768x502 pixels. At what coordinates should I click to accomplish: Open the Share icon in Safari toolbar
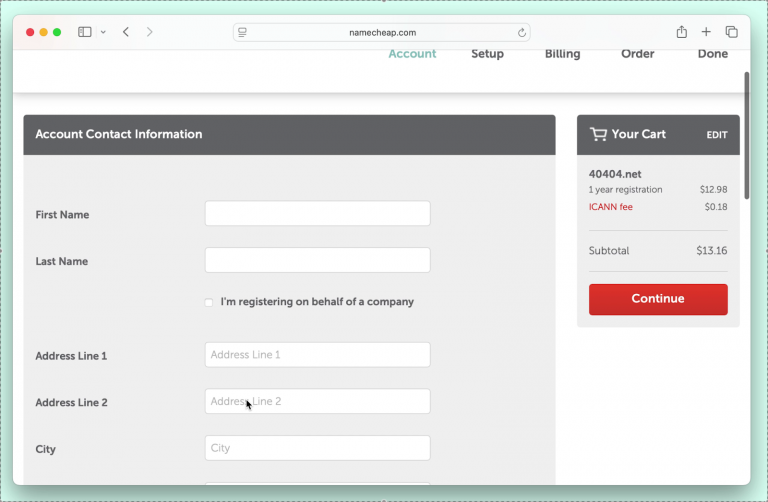click(x=681, y=32)
